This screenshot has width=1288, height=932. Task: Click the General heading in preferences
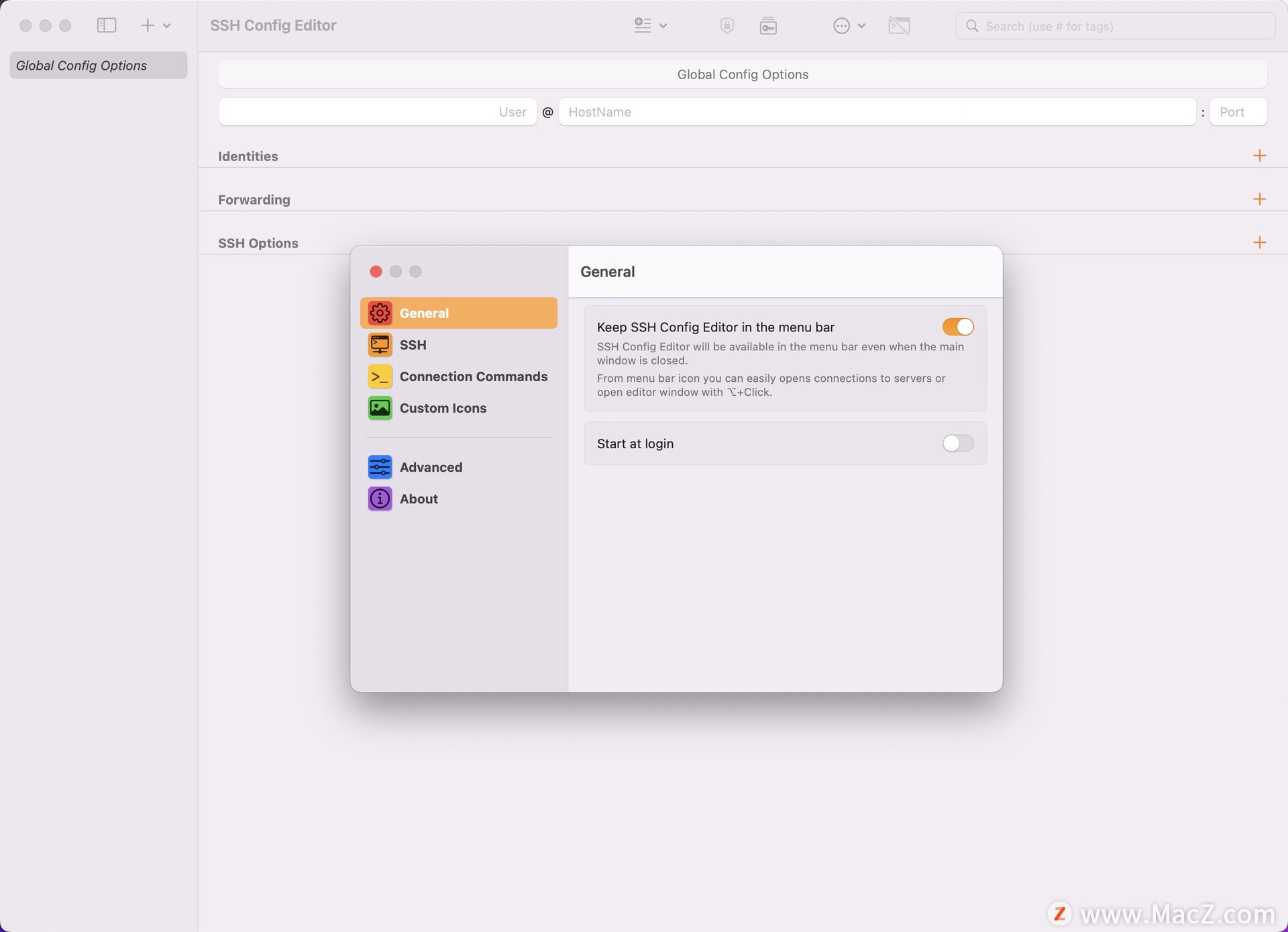(608, 272)
